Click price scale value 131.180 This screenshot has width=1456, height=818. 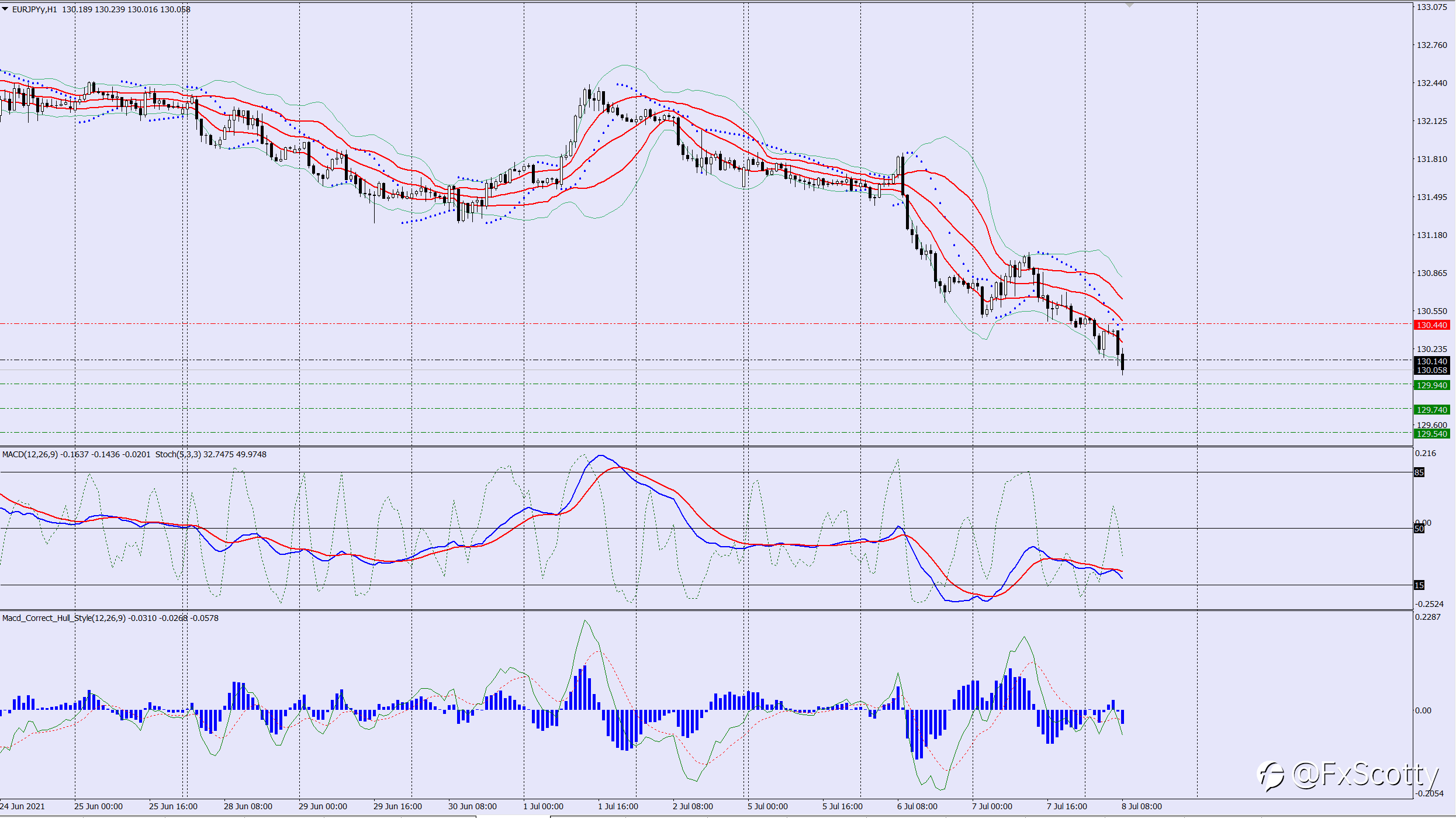pos(1432,235)
